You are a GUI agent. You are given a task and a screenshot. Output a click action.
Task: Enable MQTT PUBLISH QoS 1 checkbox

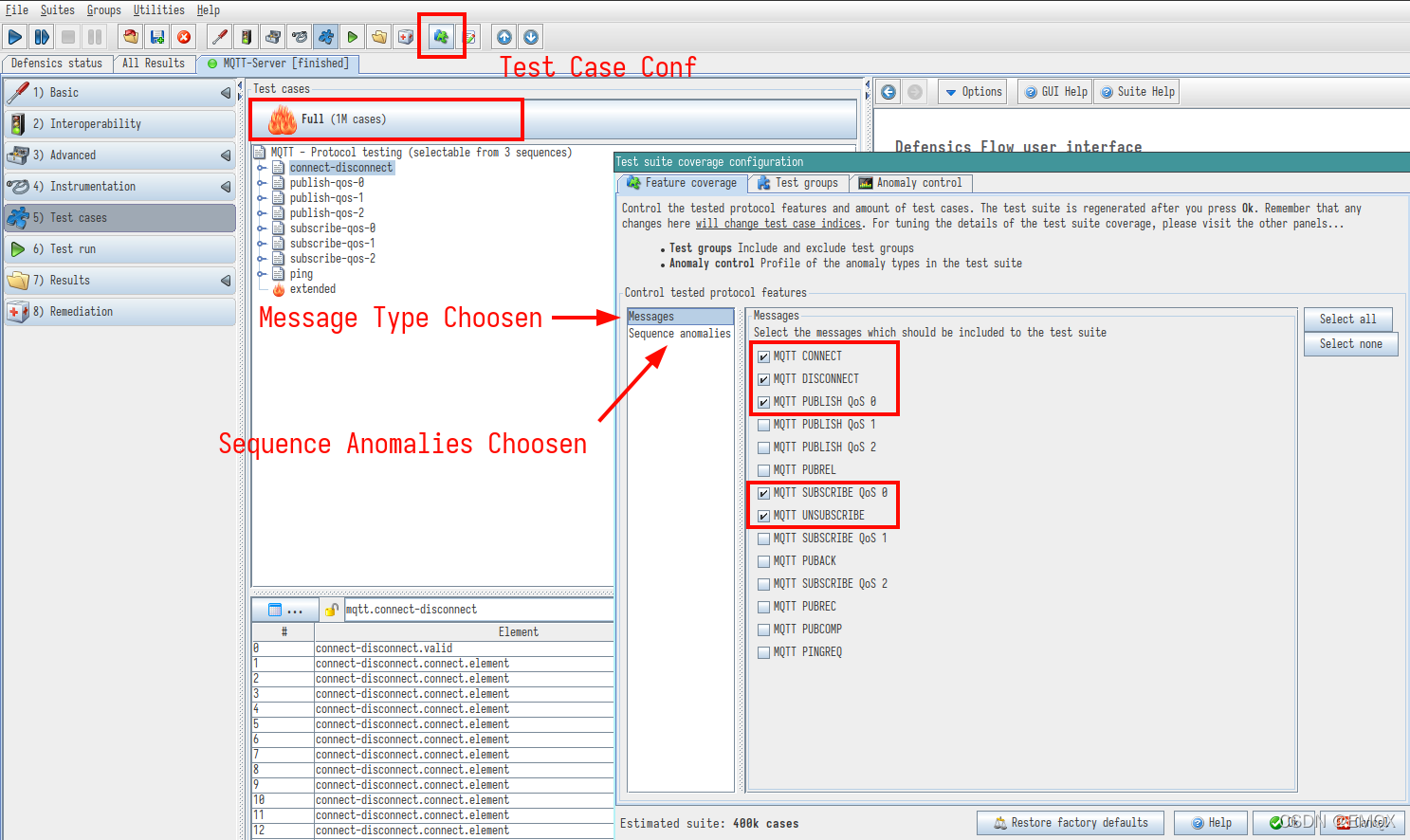763,425
